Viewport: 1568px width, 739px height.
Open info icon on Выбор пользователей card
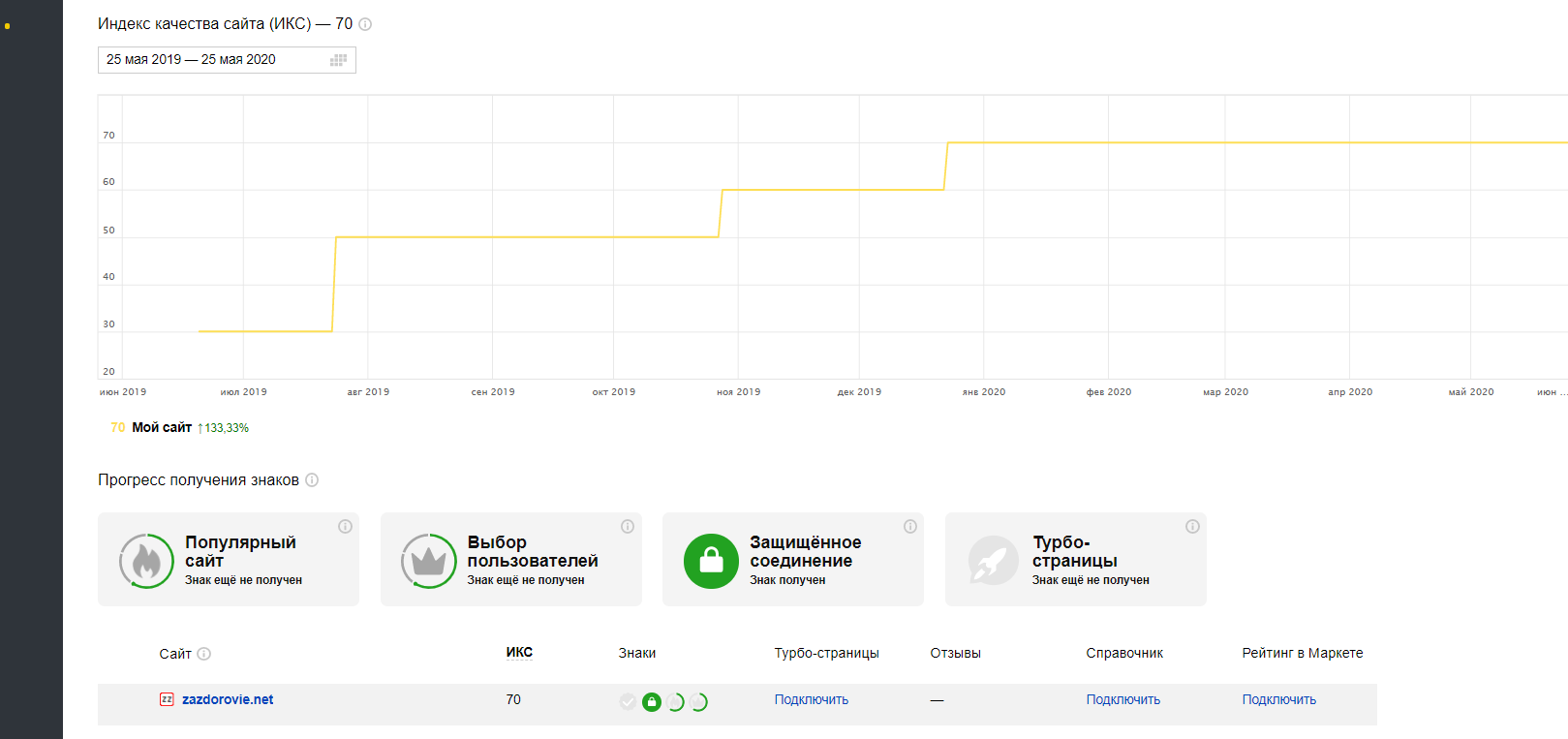coord(628,526)
